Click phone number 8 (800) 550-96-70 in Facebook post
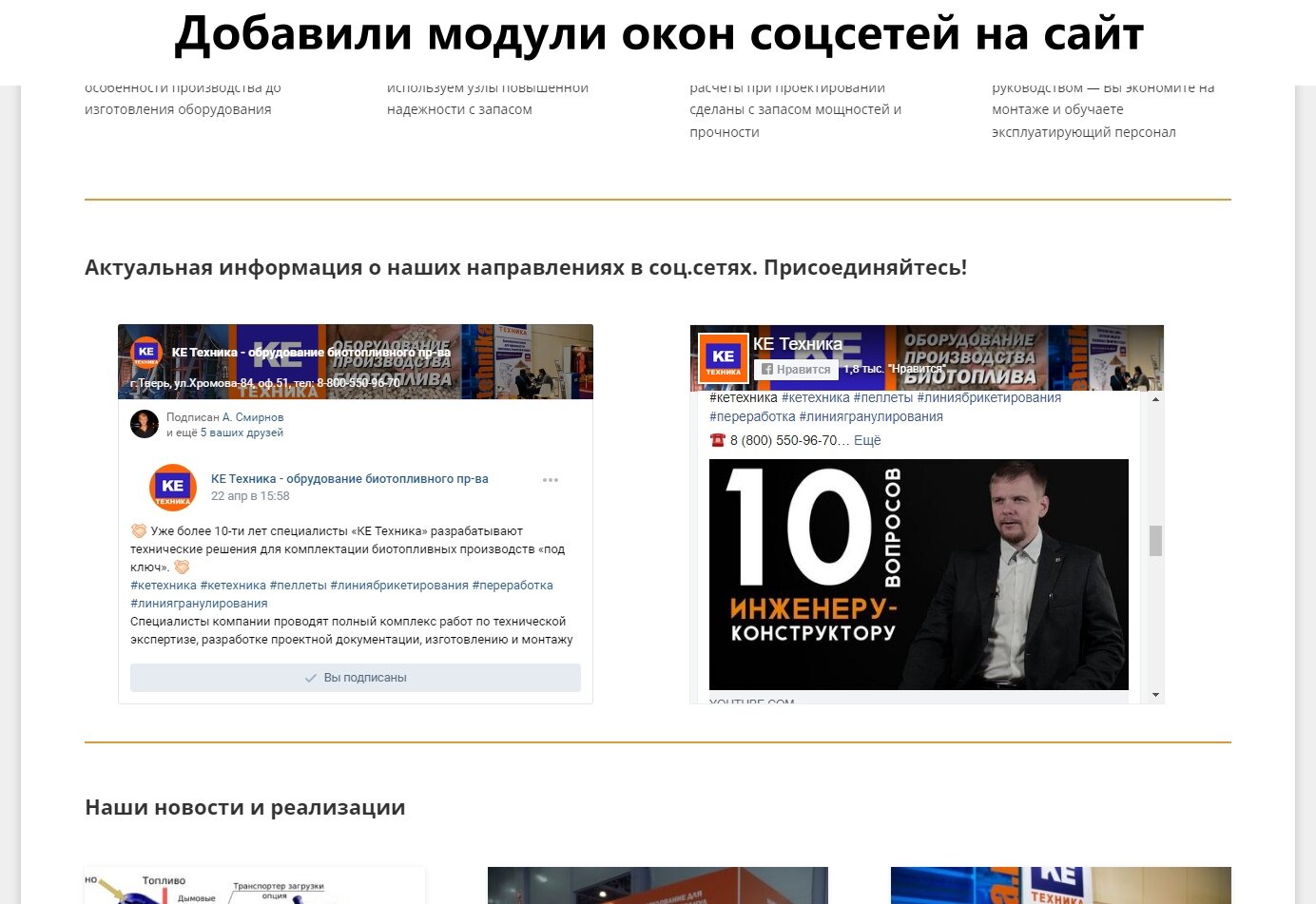The width and height of the screenshot is (1316, 904). (x=784, y=440)
